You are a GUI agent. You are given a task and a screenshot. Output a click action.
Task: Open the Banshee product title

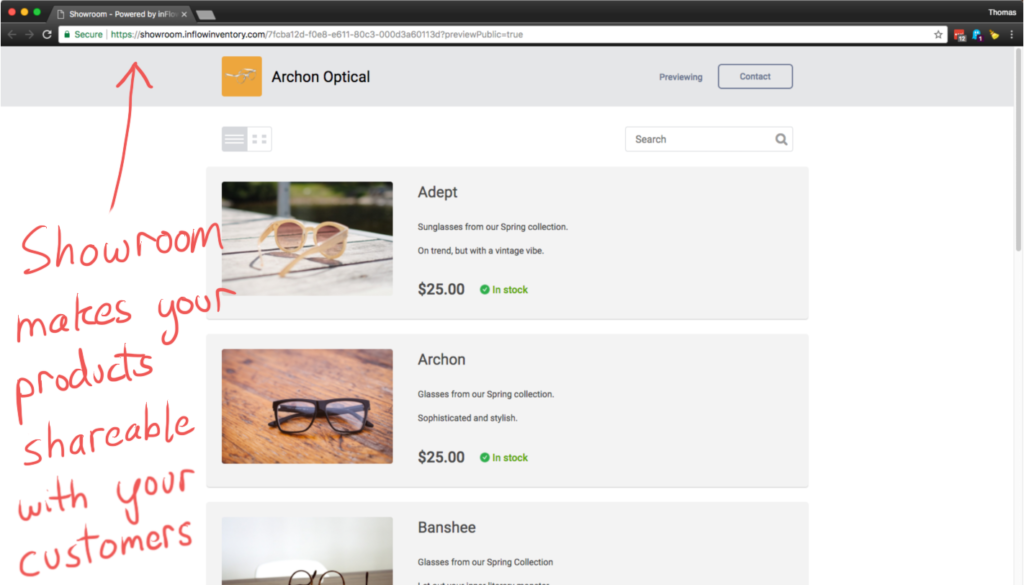click(x=447, y=528)
